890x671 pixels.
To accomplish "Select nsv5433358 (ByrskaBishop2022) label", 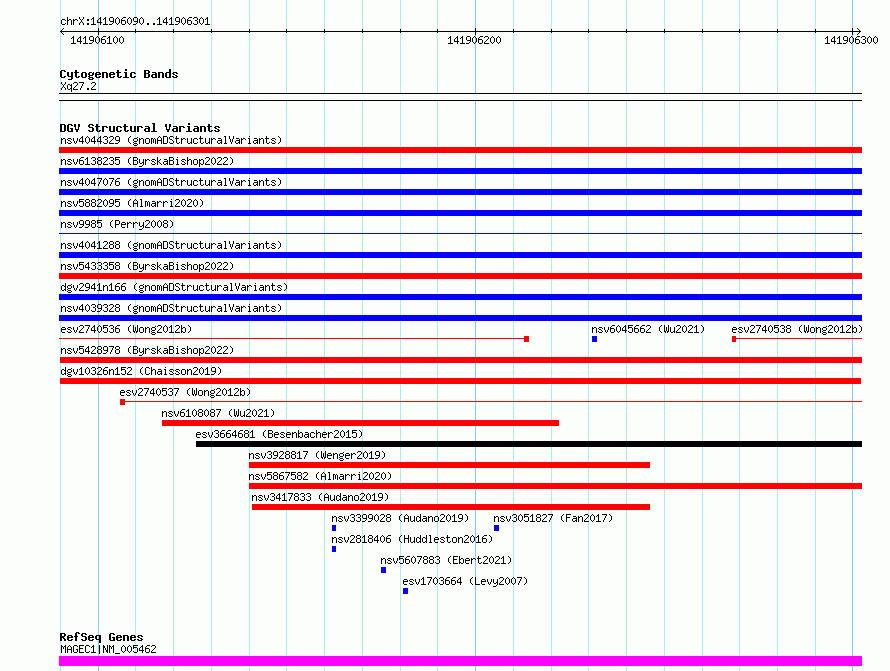I will click(147, 266).
